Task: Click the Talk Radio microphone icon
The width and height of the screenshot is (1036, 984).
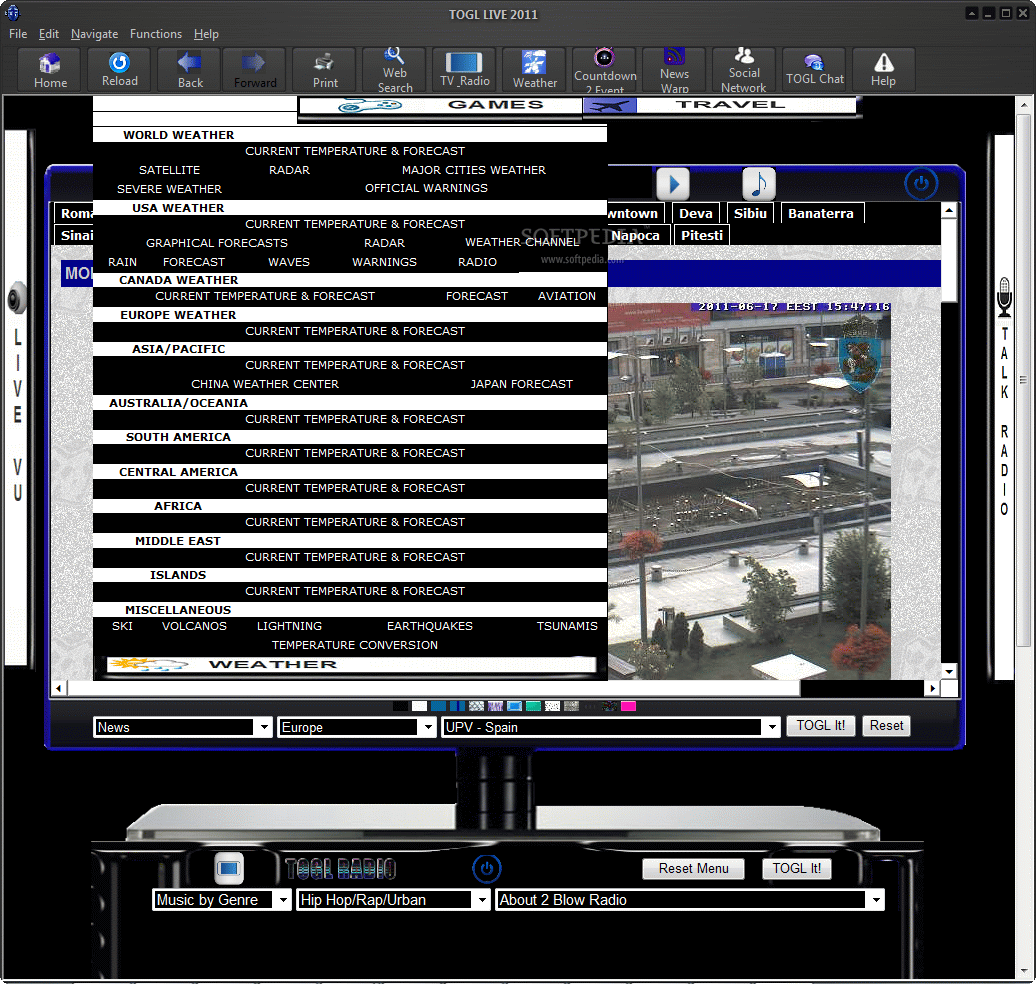Action: coord(1004,297)
